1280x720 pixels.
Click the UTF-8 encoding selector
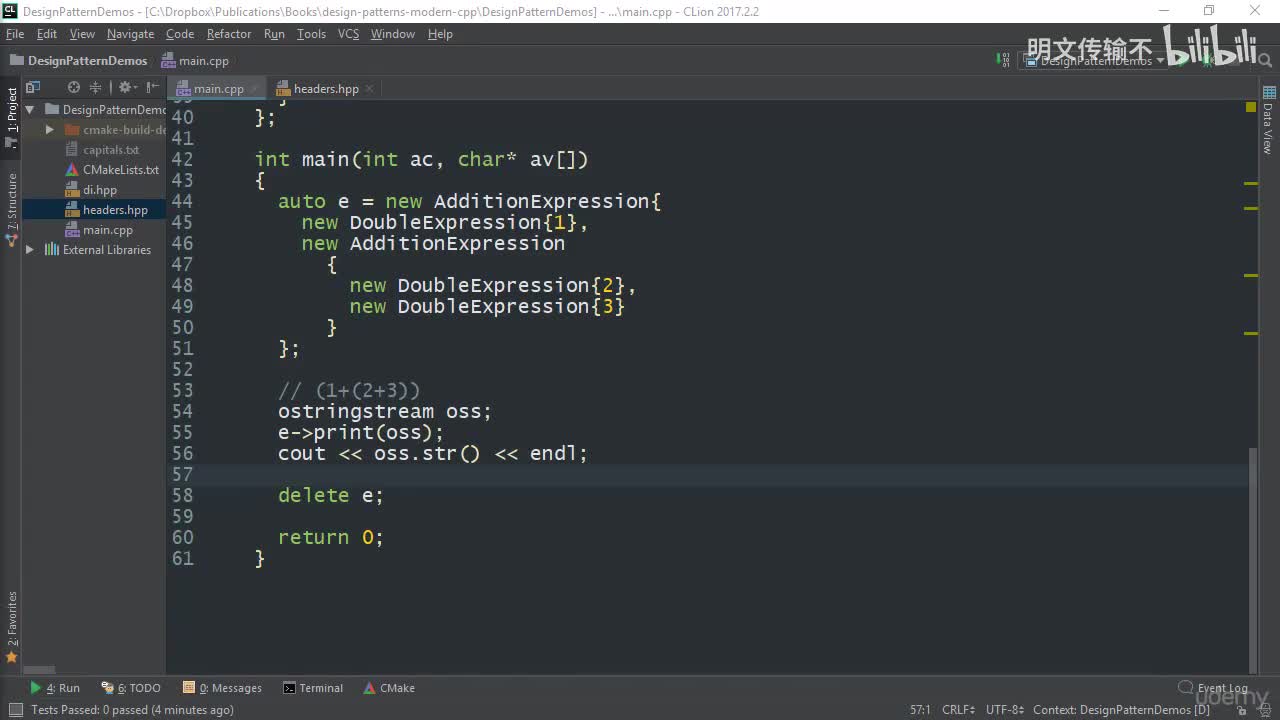(1004, 710)
